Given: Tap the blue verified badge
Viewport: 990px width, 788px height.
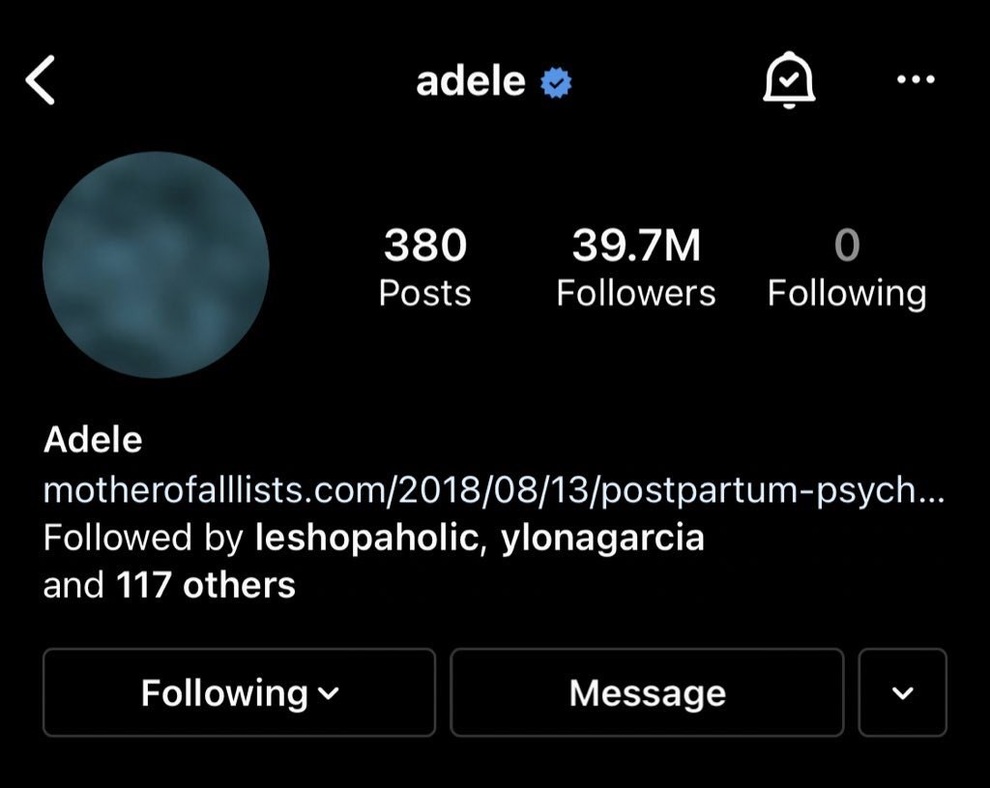Looking at the screenshot, I should tap(556, 82).
